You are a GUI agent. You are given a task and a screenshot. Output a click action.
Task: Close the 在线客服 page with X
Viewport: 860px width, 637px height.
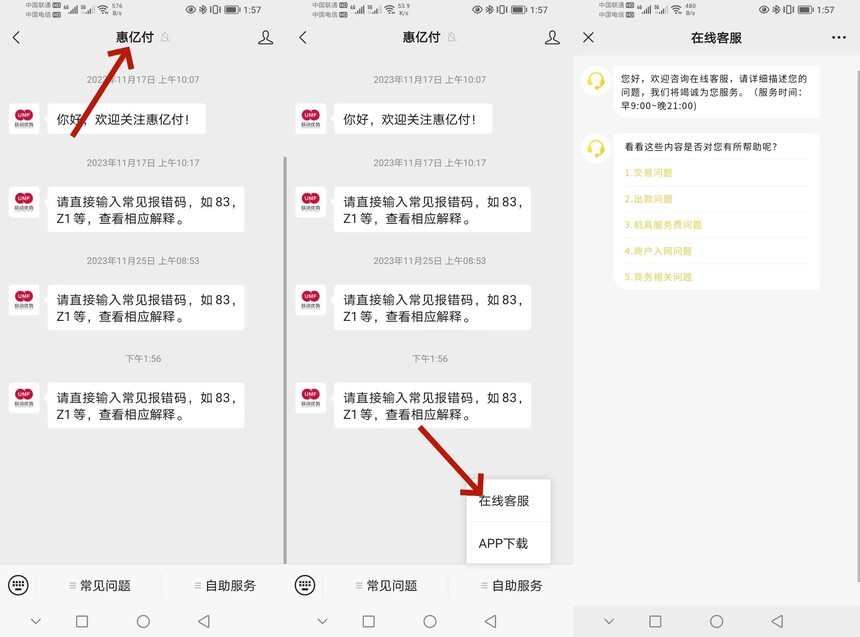(589, 37)
